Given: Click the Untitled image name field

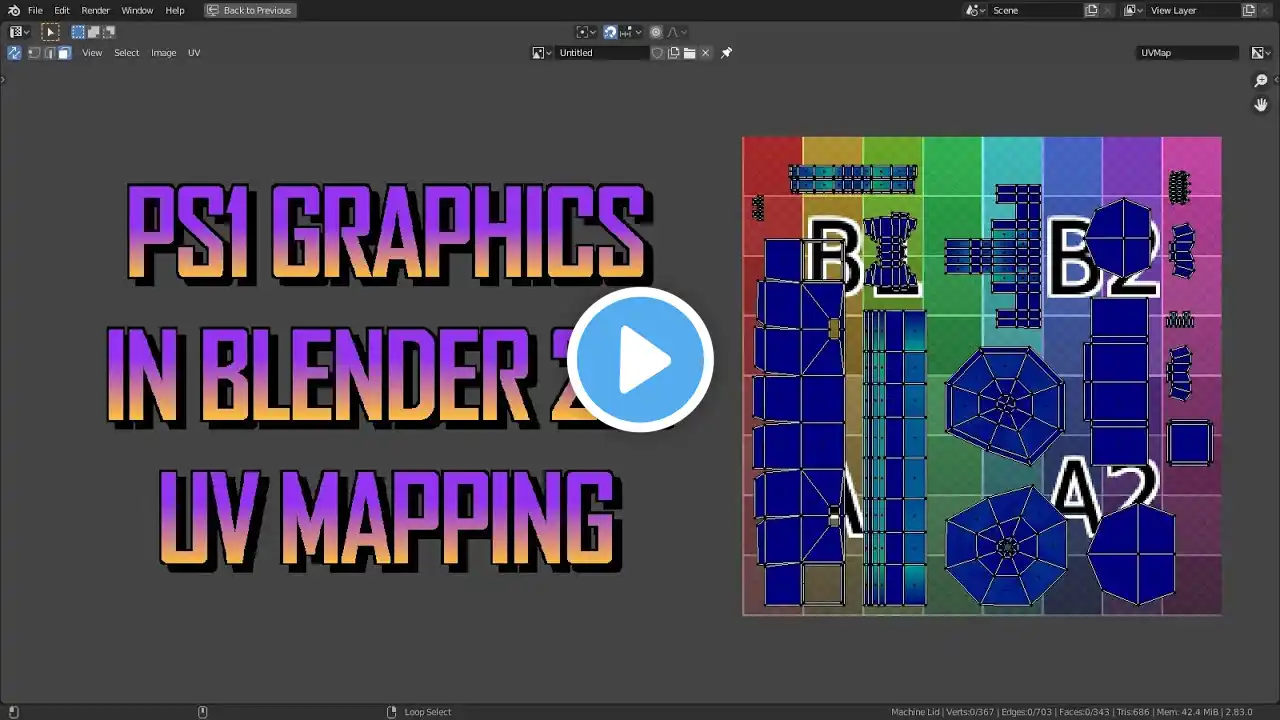Looking at the screenshot, I should 601,53.
